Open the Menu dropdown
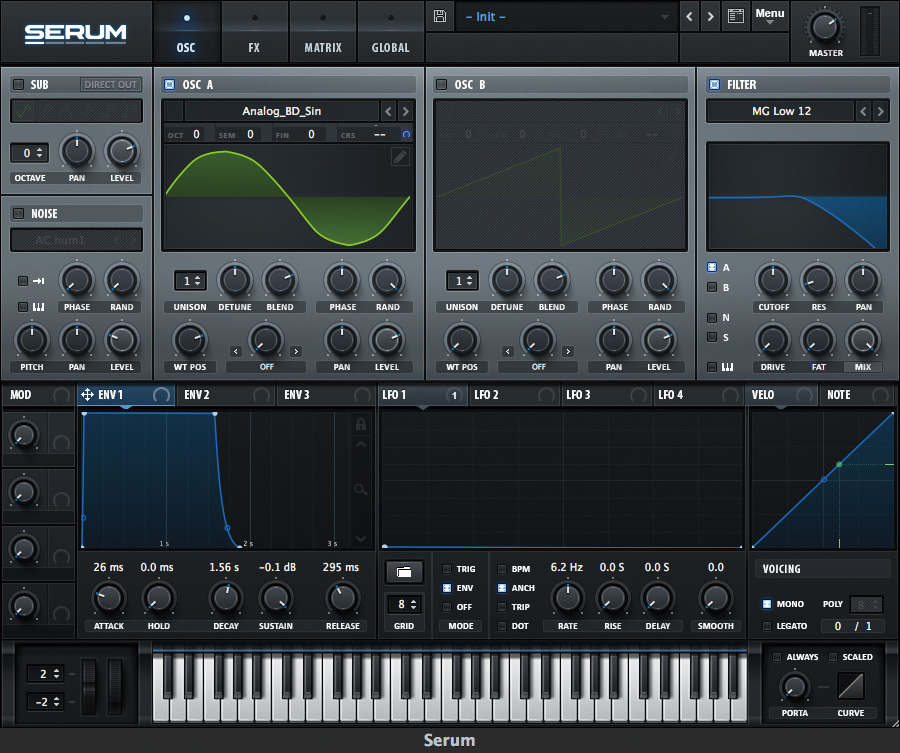The height and width of the screenshot is (753, 900). [x=770, y=15]
